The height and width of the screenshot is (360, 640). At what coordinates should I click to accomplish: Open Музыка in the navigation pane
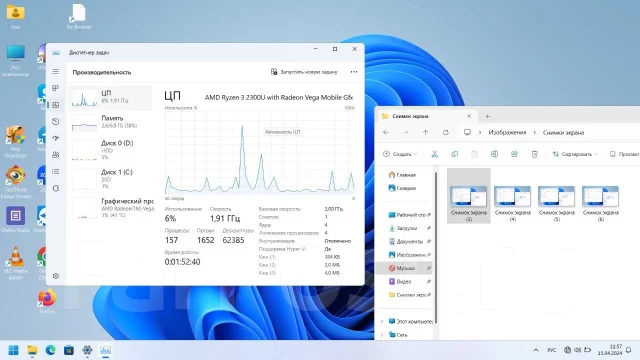405,268
